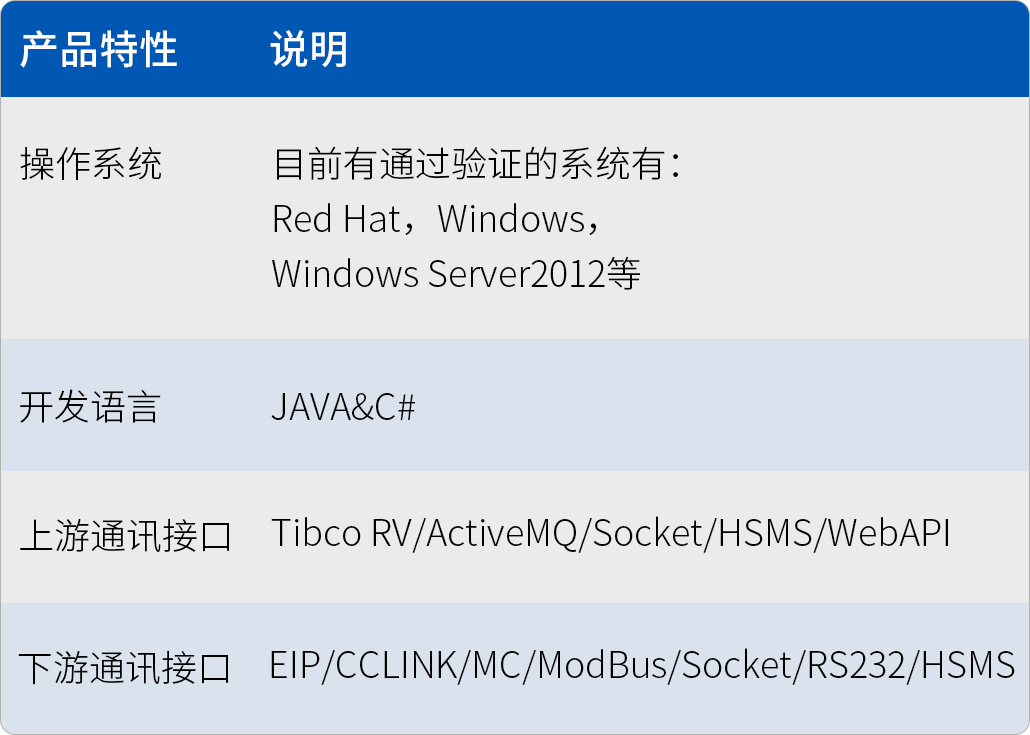Viewport: 1030px width, 735px height.
Task: Click the Red Hat text
Action: click(x=336, y=219)
